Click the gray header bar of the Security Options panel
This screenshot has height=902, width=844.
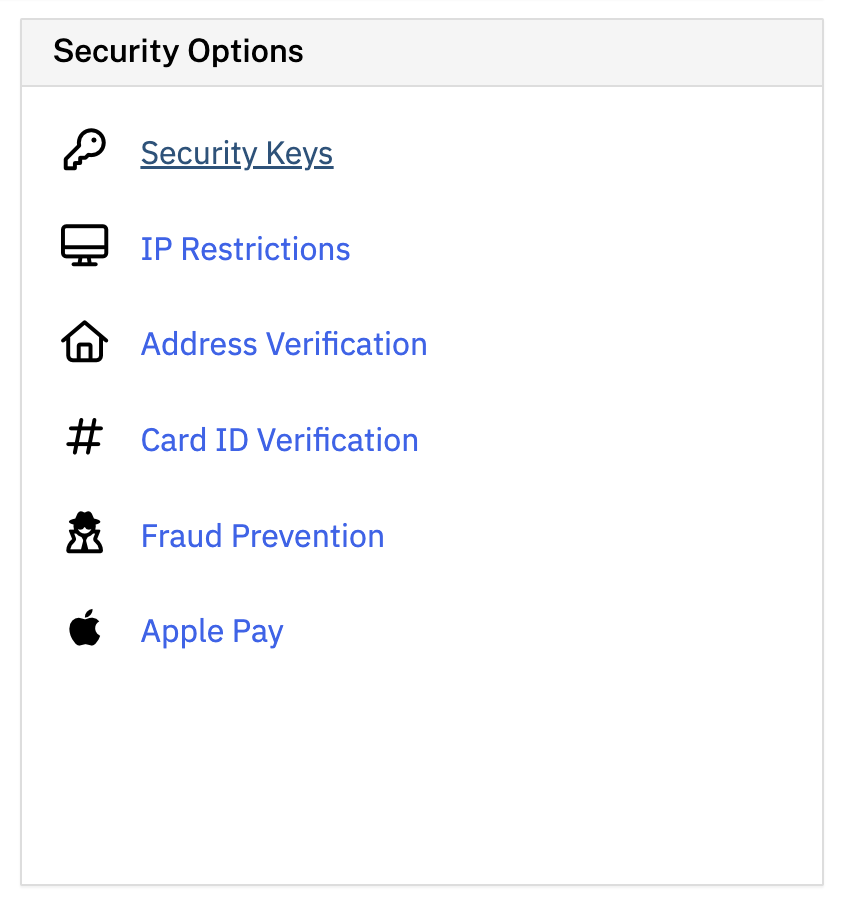(422, 52)
